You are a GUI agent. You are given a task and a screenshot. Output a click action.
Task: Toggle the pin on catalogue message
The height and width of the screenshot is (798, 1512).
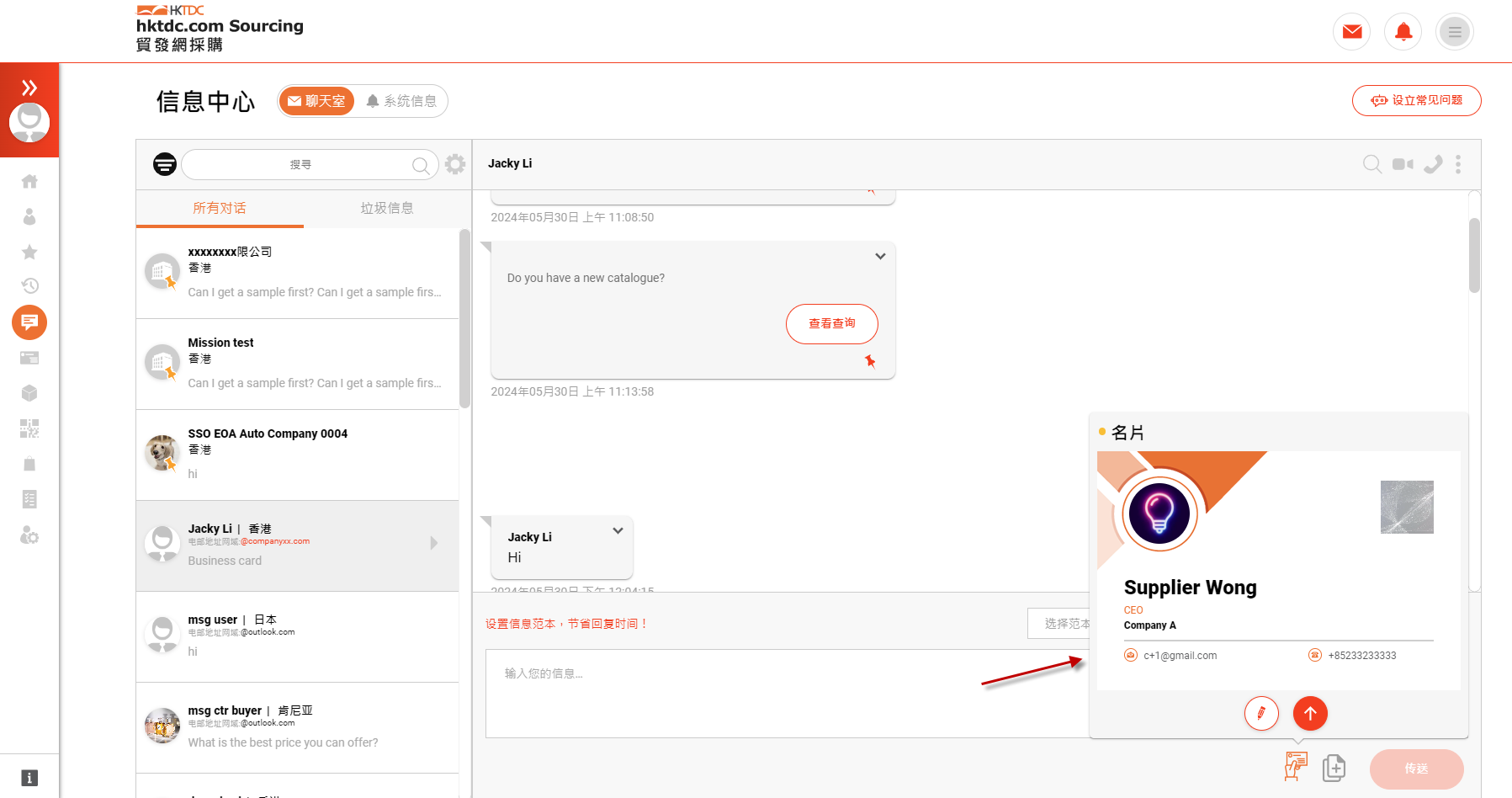coord(870,361)
